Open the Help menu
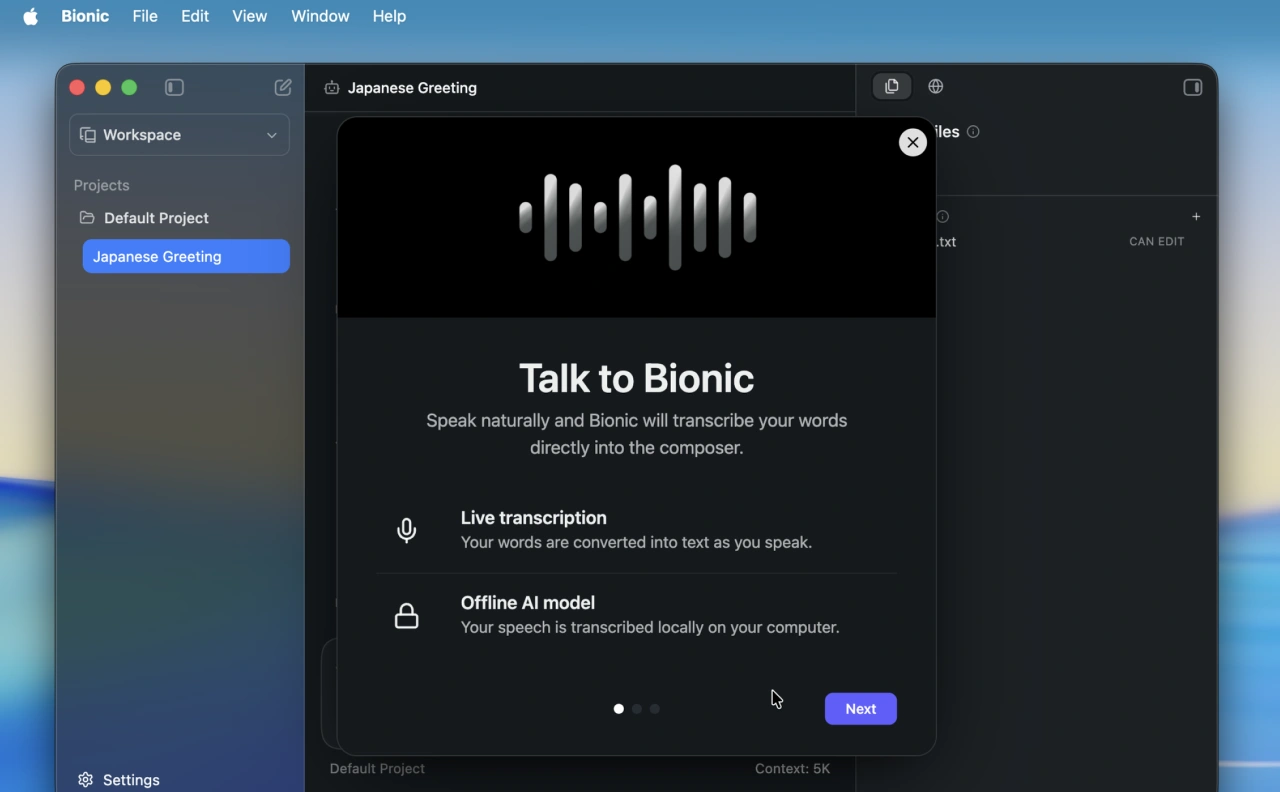 pyautogui.click(x=389, y=16)
